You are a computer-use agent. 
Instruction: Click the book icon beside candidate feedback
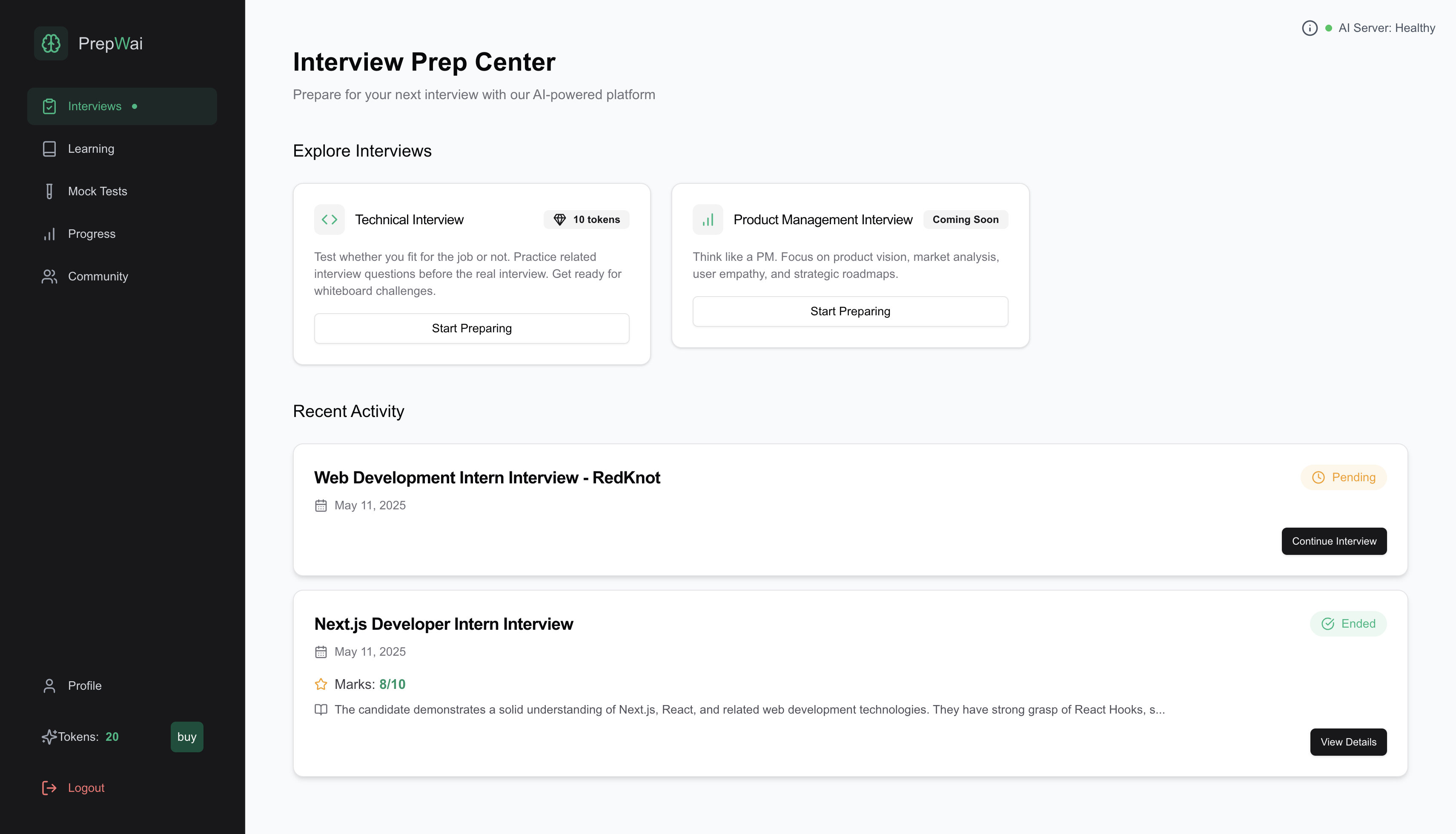pyautogui.click(x=321, y=710)
